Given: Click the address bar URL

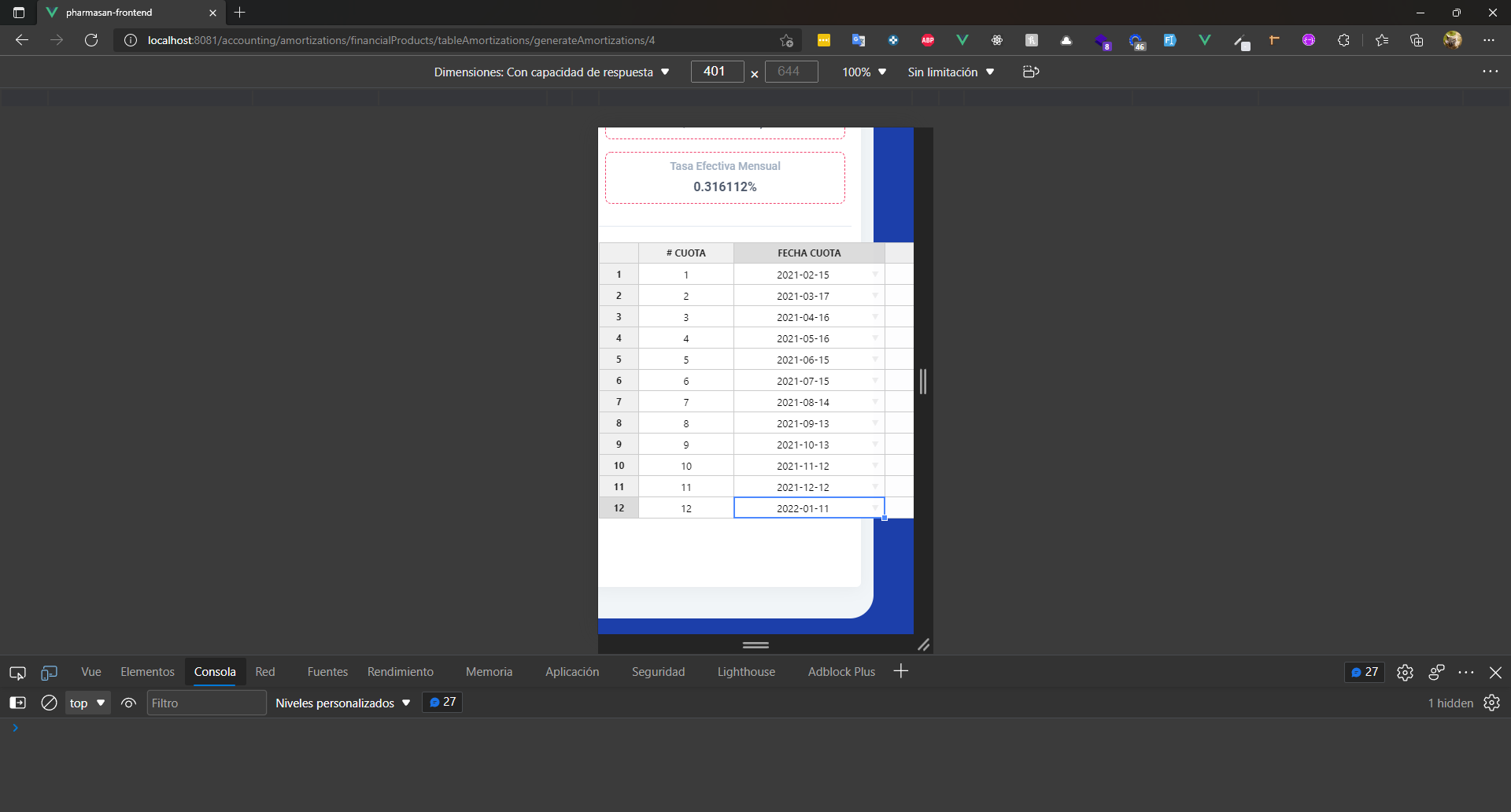Looking at the screenshot, I should [401, 40].
